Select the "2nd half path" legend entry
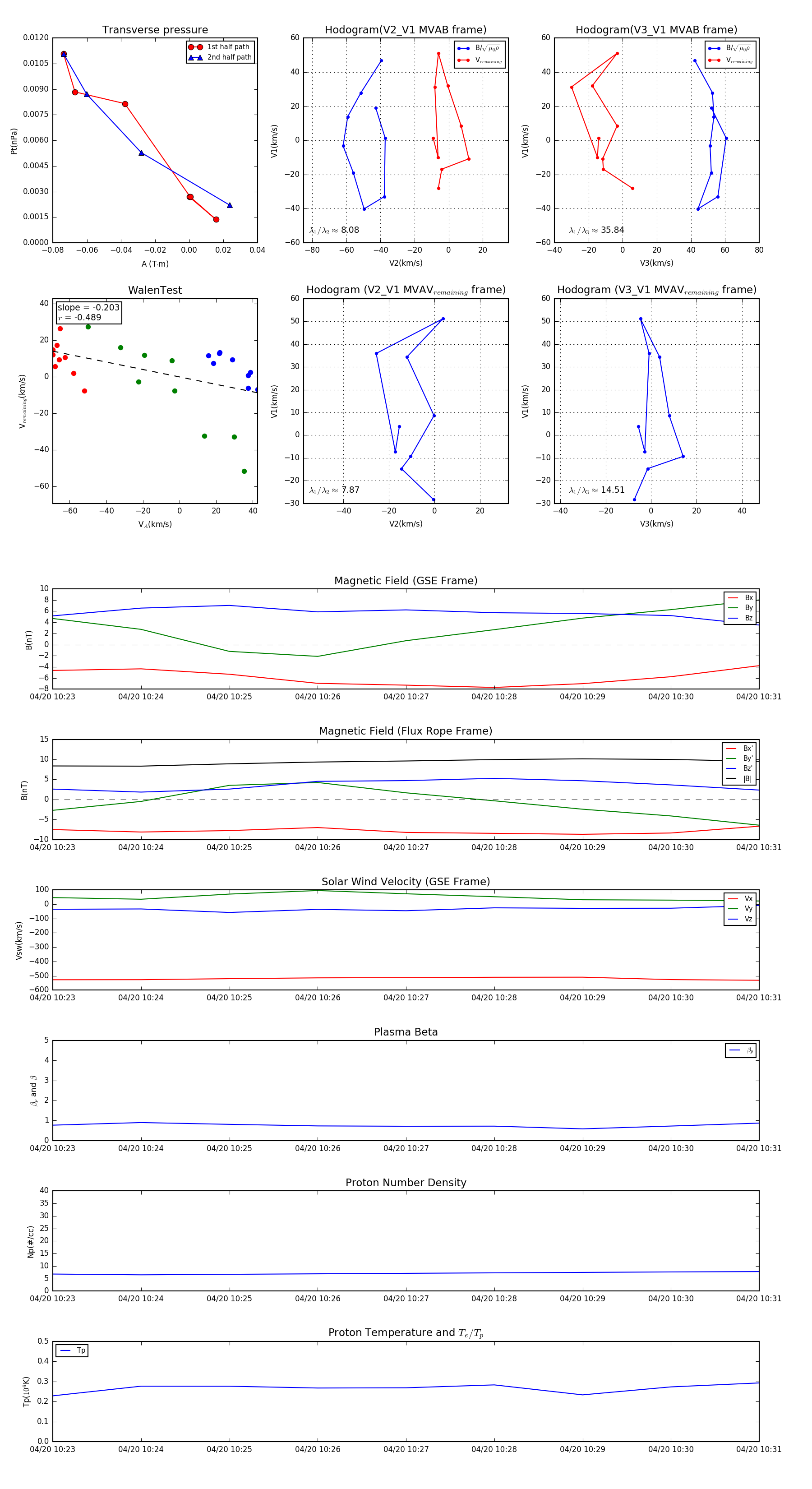 220,57
